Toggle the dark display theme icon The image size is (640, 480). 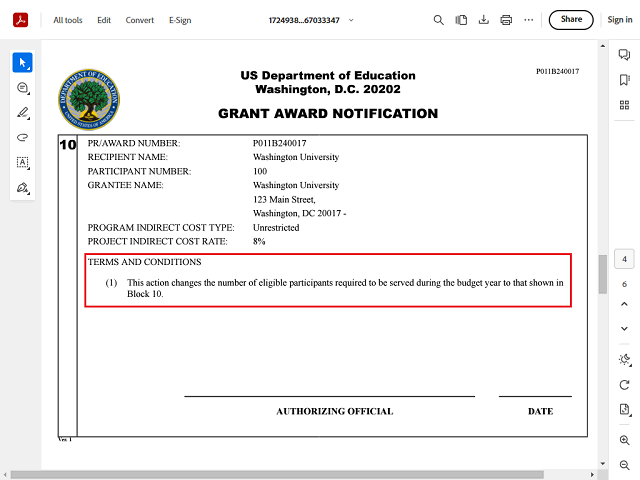tap(624, 360)
